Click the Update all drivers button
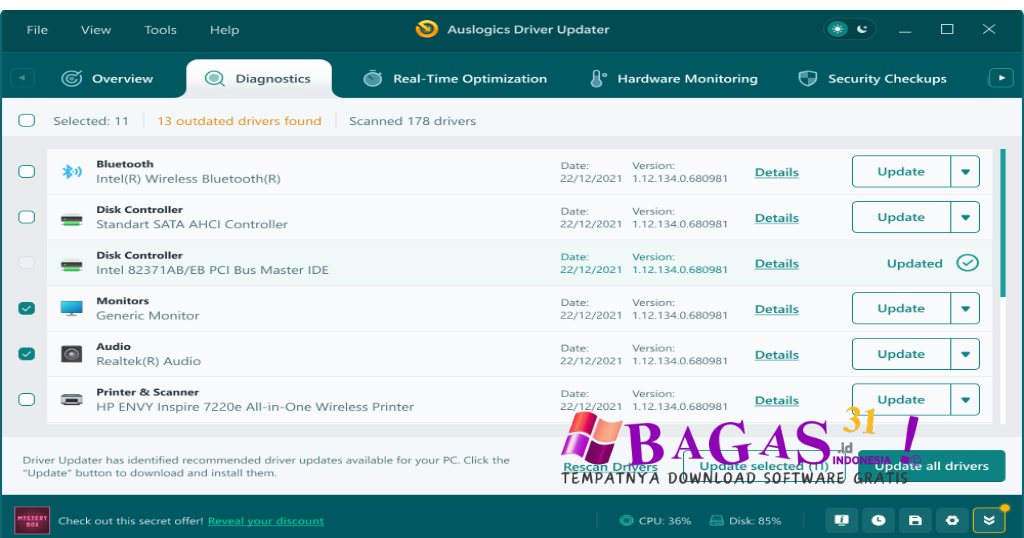1024x538 pixels. point(932,466)
